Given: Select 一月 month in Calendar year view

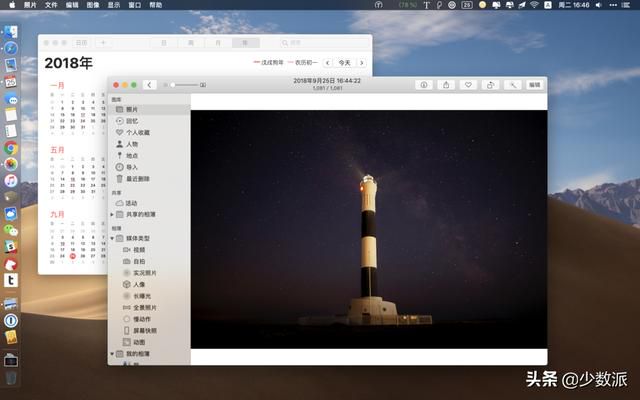Looking at the screenshot, I should pyautogui.click(x=57, y=85).
